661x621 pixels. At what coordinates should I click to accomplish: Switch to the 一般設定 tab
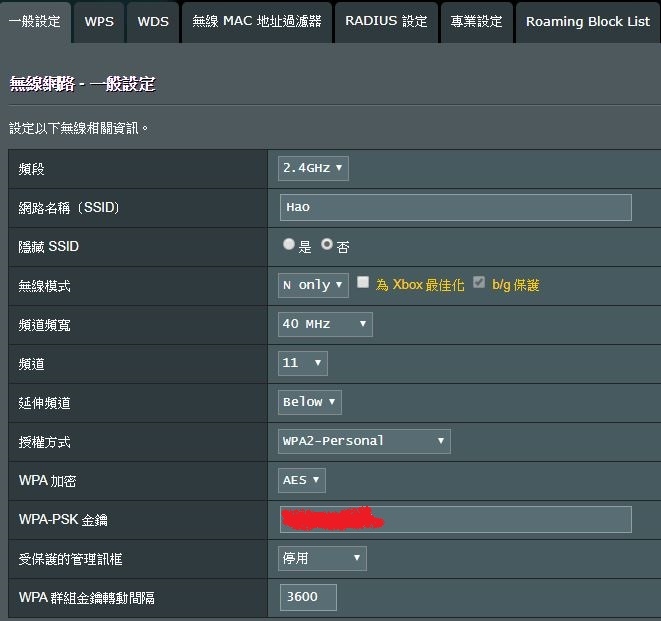[35, 22]
